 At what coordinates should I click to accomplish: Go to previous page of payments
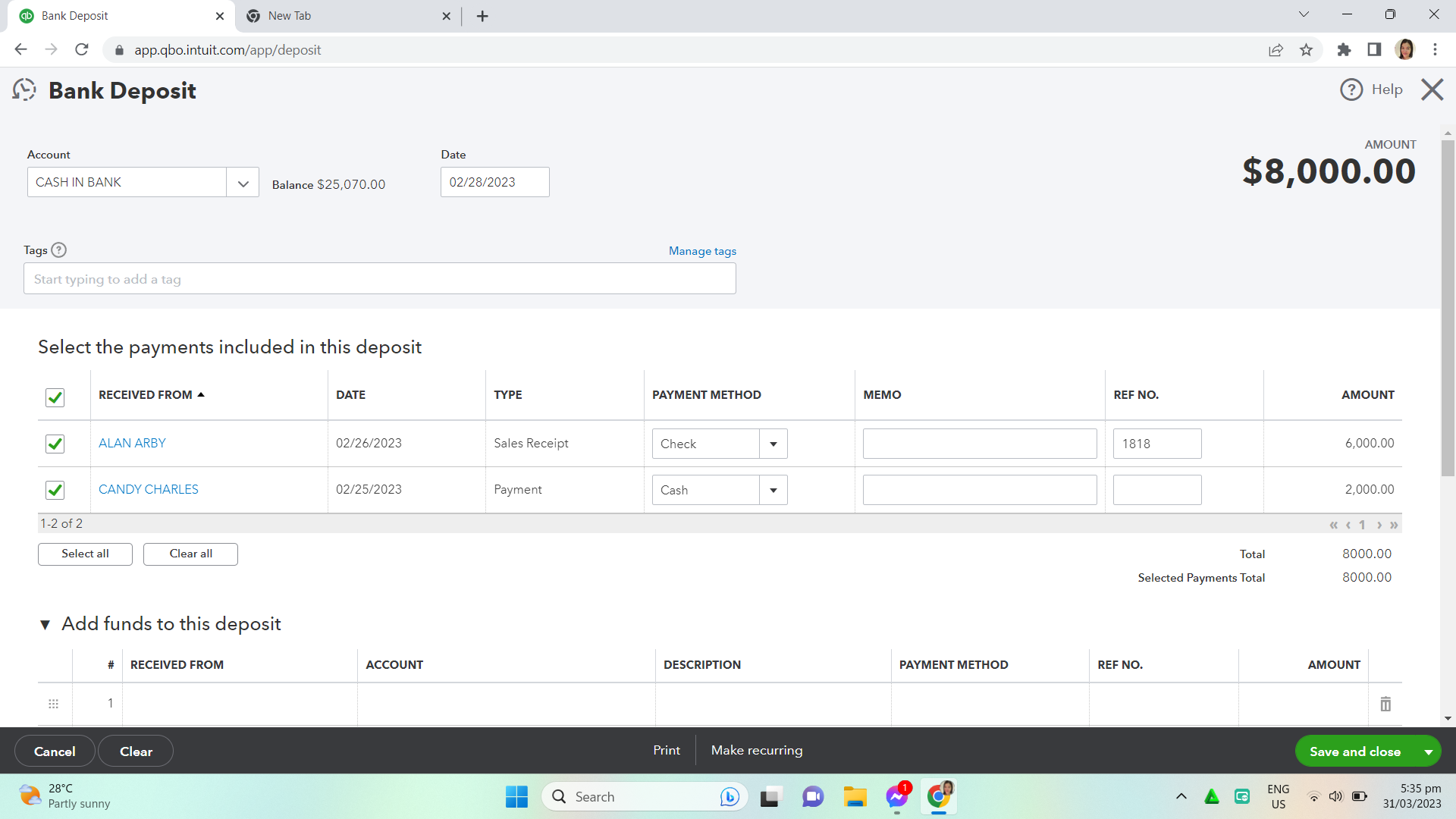(1348, 525)
